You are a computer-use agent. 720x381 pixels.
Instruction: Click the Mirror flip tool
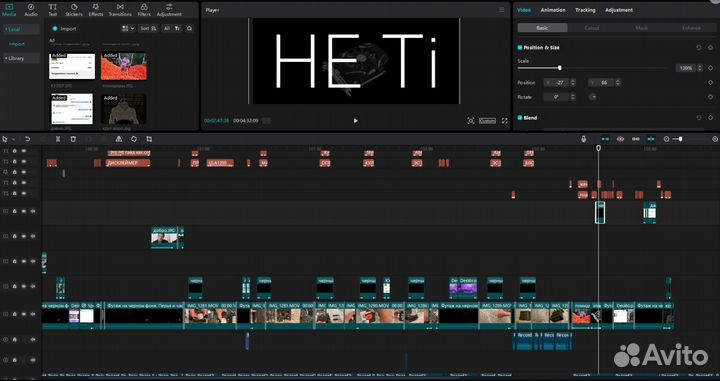[118, 139]
